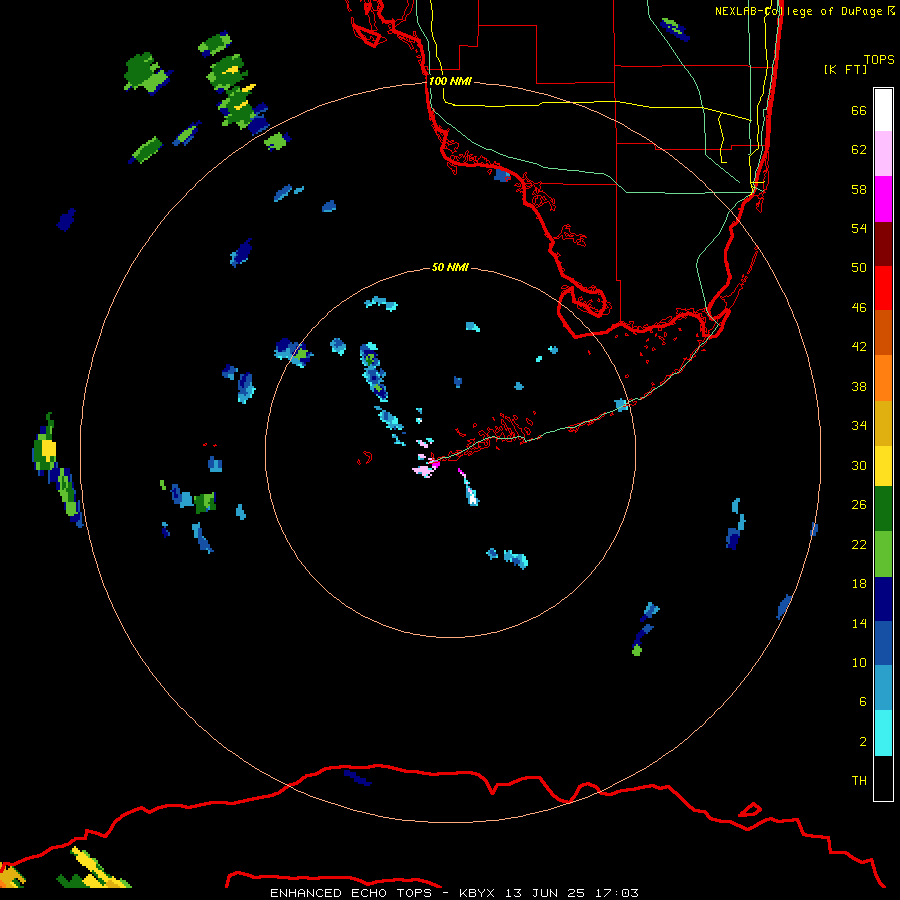Click the 50 NMI range ring label

point(450,267)
